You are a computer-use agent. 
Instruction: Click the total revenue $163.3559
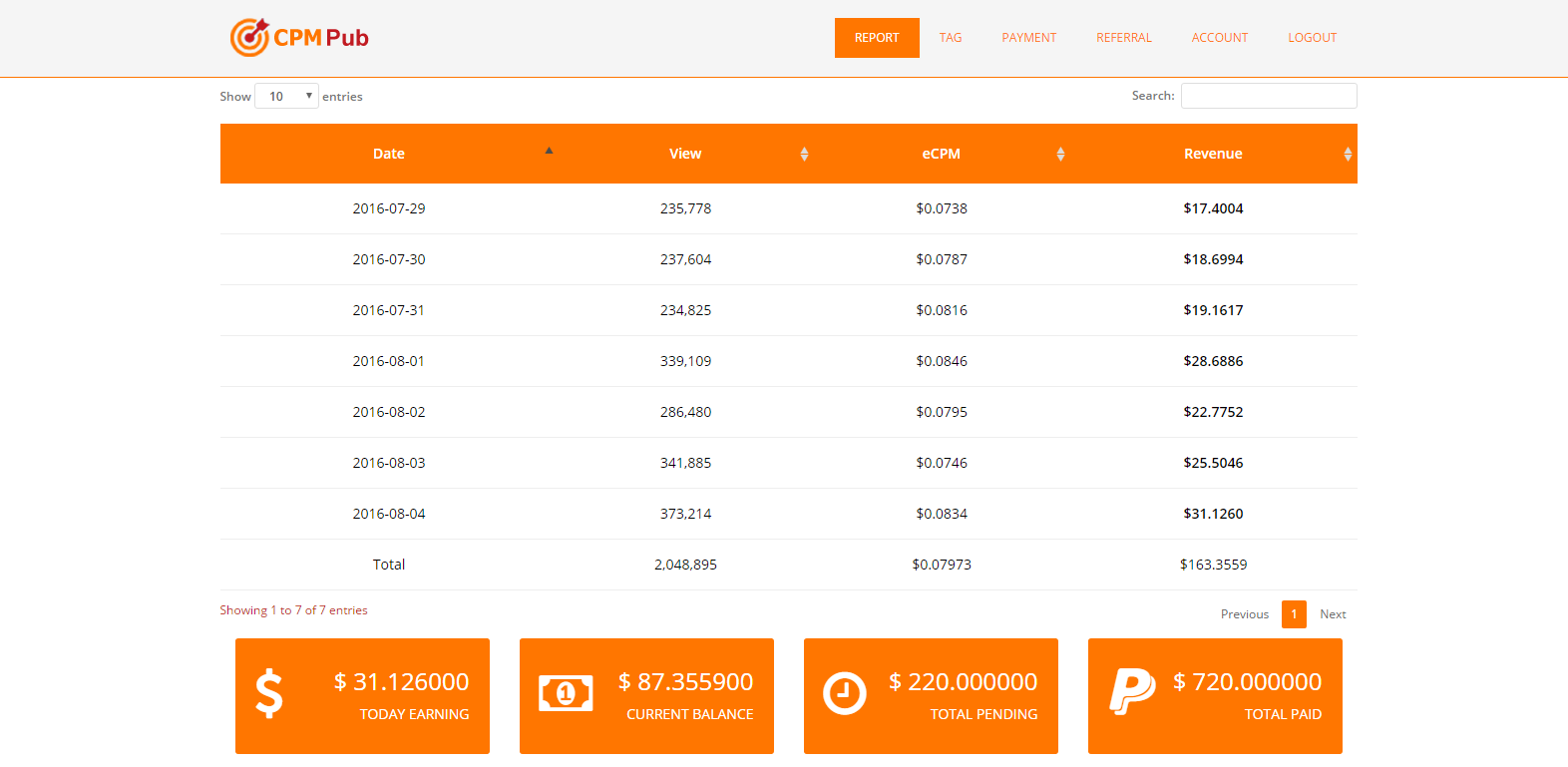[1213, 565]
